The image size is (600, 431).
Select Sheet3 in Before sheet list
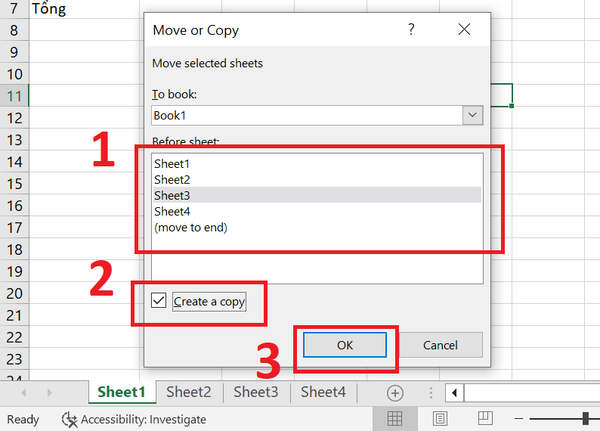tap(317, 195)
